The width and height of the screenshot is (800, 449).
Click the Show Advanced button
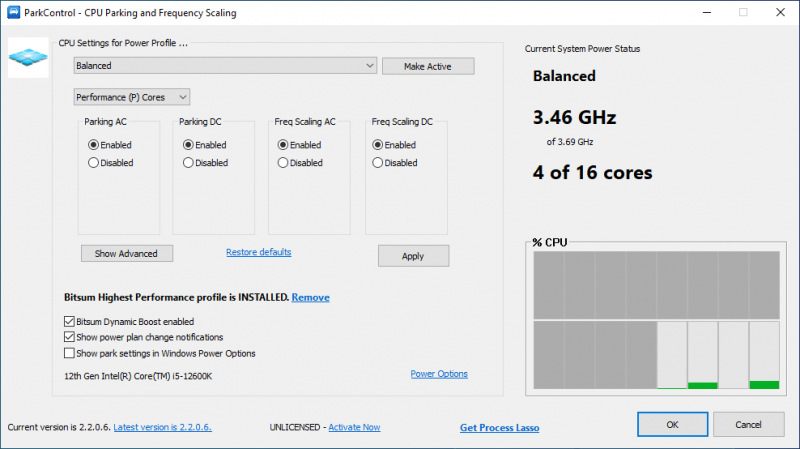(x=127, y=254)
